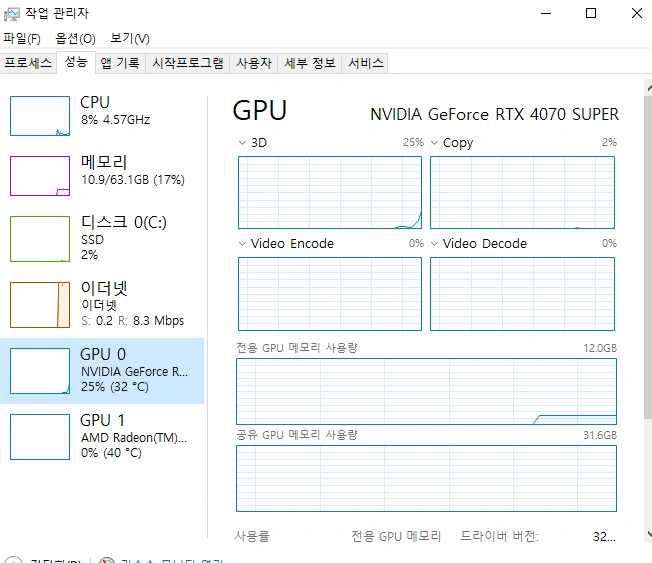Click the Copy engine usage graph
652x563 pixels.
click(522, 193)
